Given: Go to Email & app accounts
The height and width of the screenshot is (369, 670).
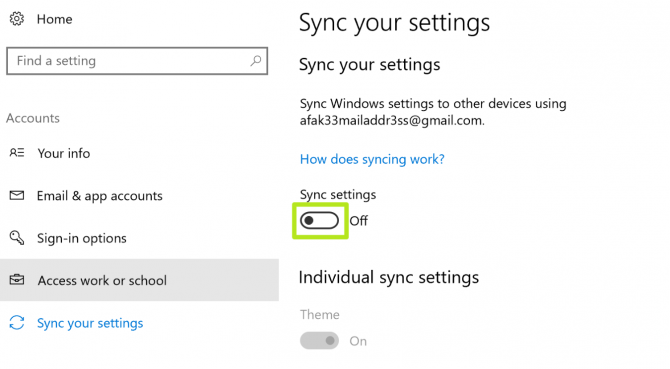Looking at the screenshot, I should [100, 196].
